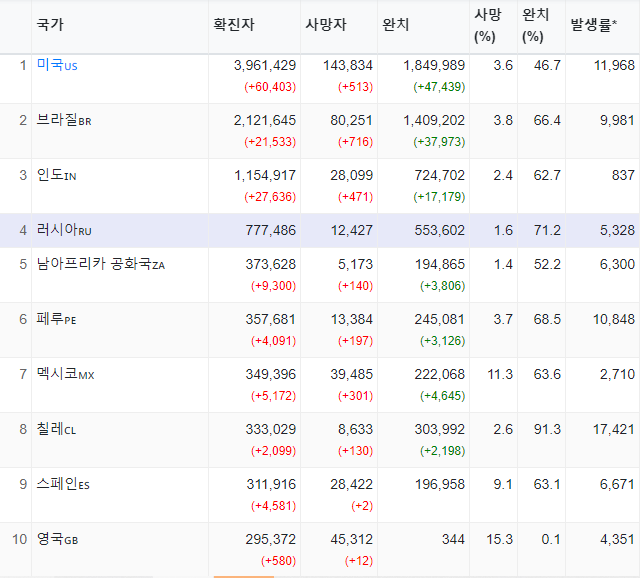Viewport: 640px width, 578px height.
Task: Select the 브라질 BR row
Action: [x=320, y=131]
